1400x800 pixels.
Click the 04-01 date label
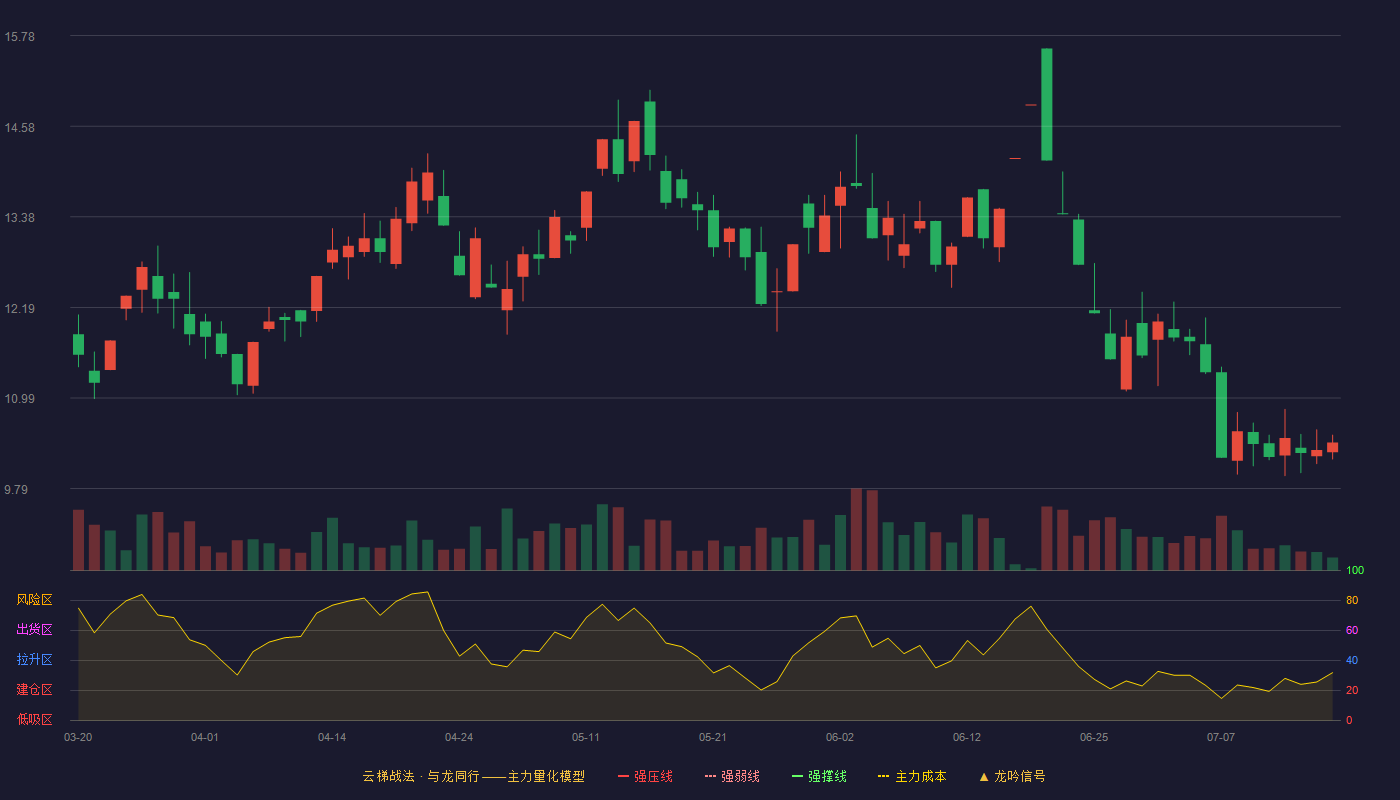(x=205, y=737)
